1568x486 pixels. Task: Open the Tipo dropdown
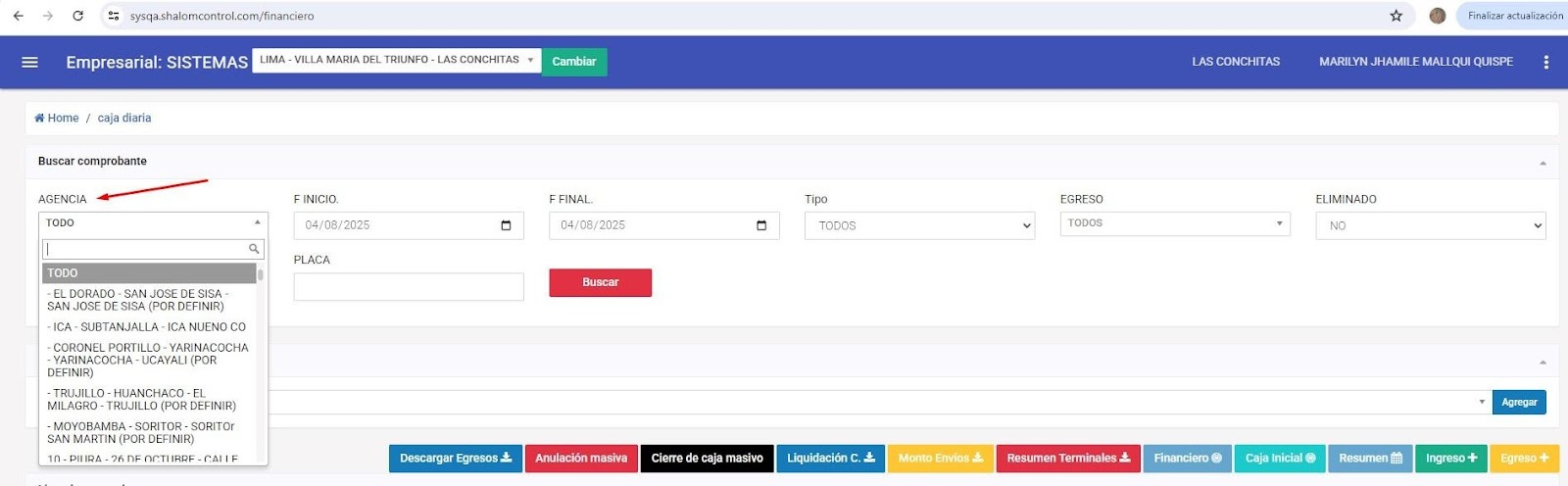click(919, 225)
